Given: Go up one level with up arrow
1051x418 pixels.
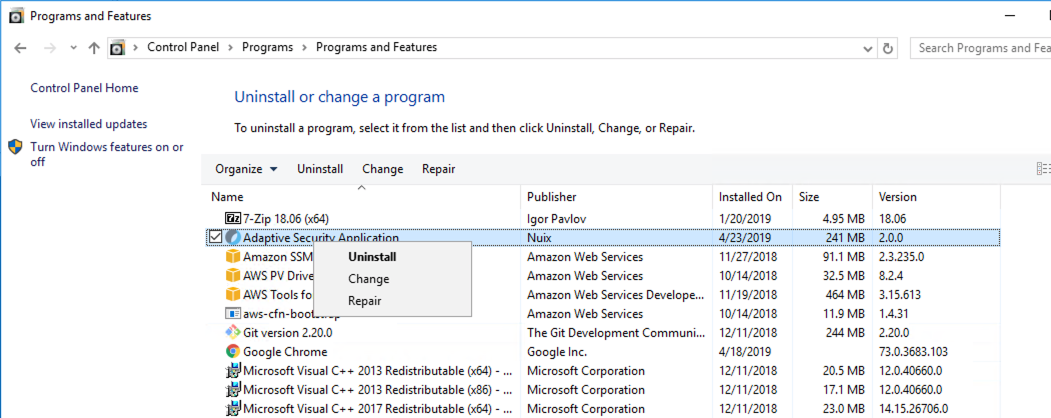Looking at the screenshot, I should [94, 48].
